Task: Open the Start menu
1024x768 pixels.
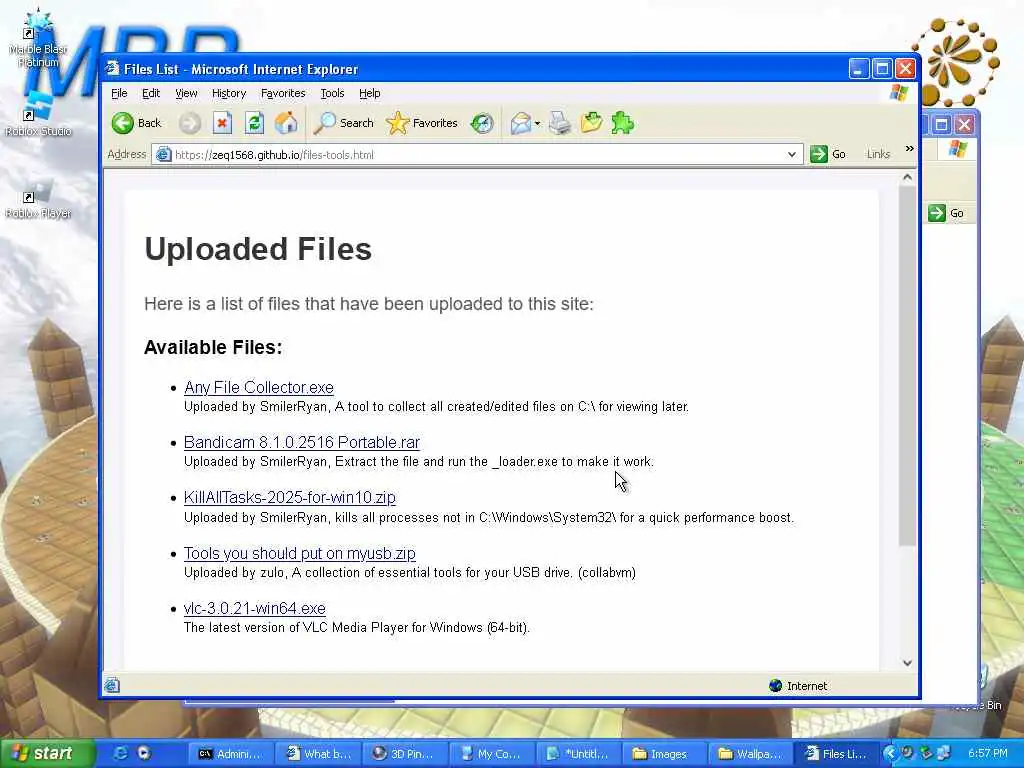Action: (46, 753)
